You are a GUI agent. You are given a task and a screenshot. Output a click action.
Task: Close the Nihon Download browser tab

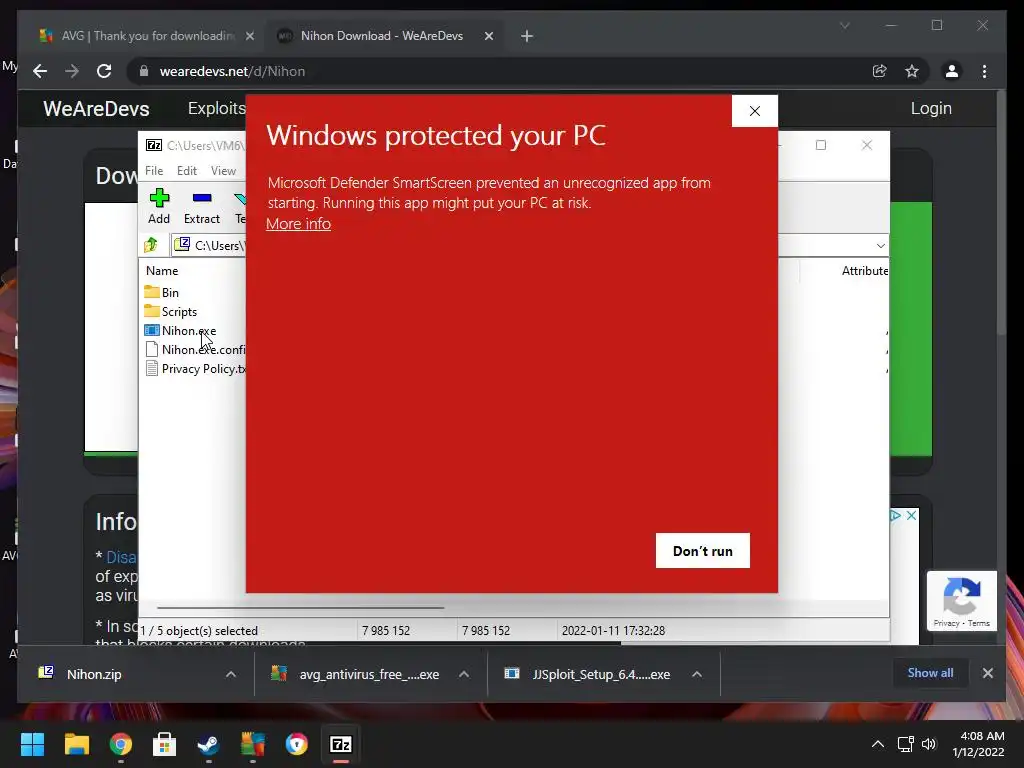pyautogui.click(x=488, y=36)
